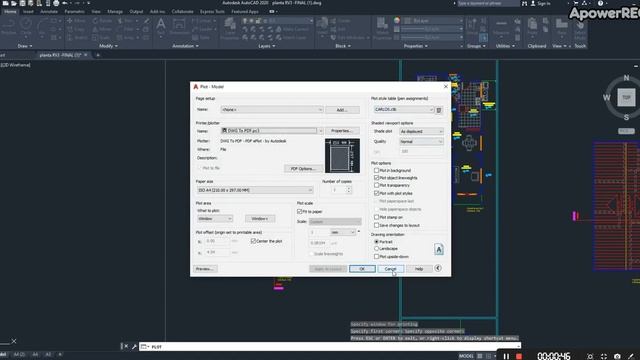Click the TOP face of the ViewCube

tap(626, 98)
